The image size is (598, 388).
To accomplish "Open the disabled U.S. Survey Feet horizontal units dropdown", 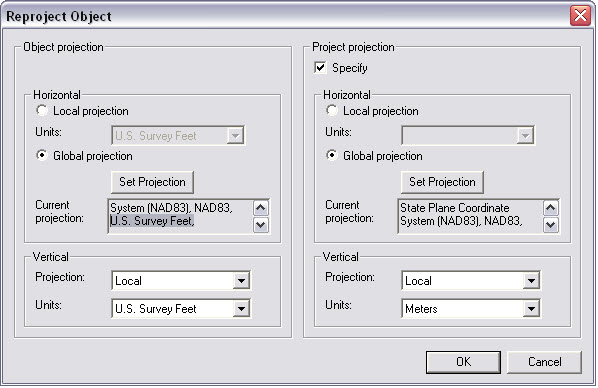I will click(178, 135).
